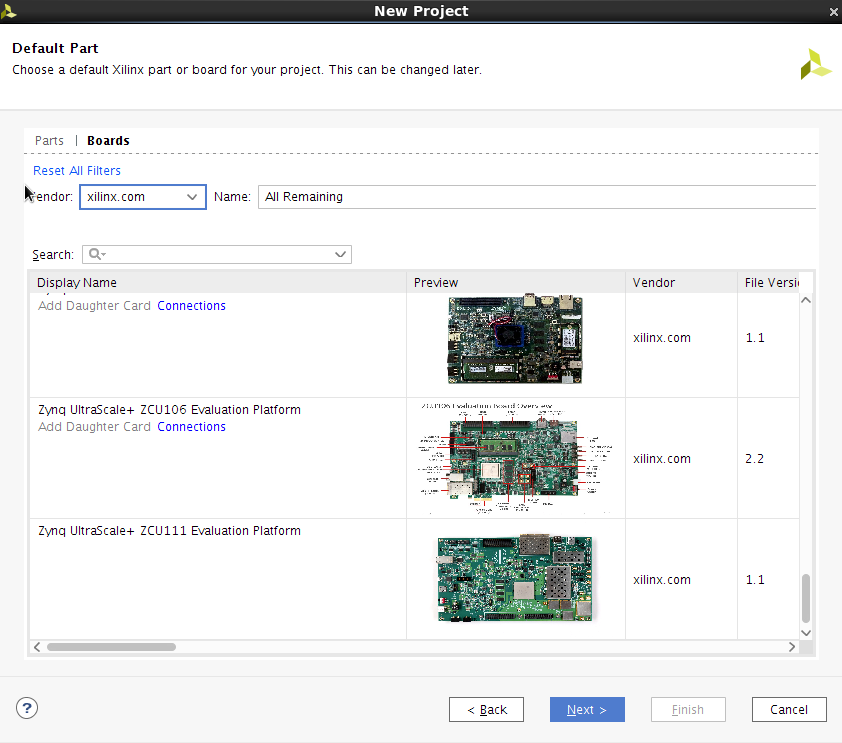This screenshot has height=743, width=842.
Task: Open Connections link for ZCU106 board
Action: [191, 427]
